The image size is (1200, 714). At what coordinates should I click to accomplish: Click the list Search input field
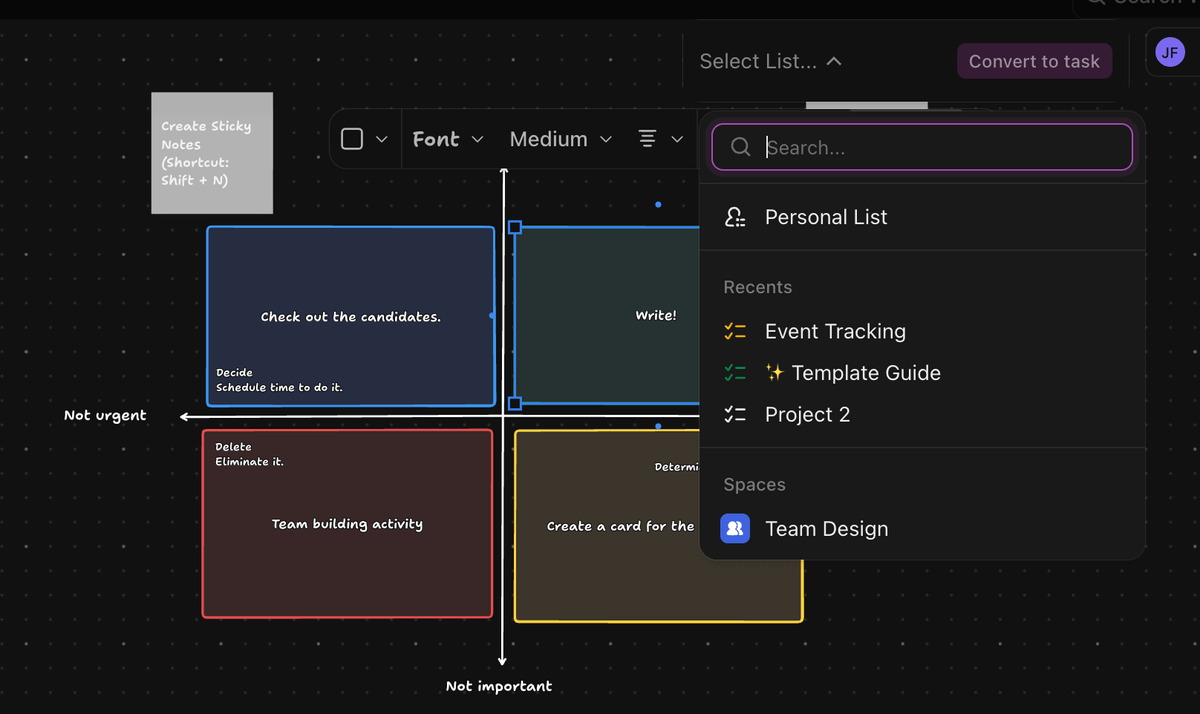940,147
